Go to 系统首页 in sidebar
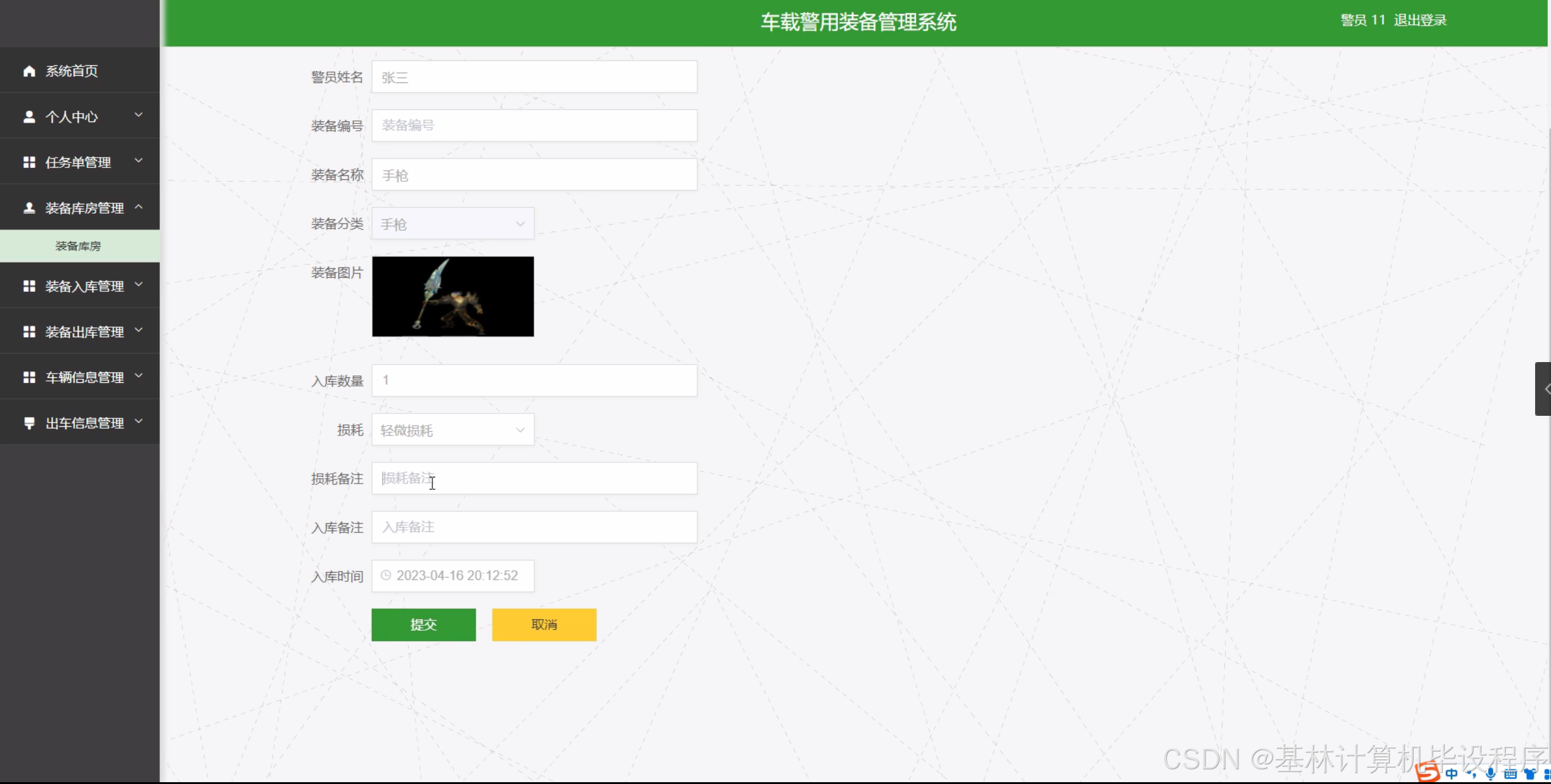 coord(79,71)
